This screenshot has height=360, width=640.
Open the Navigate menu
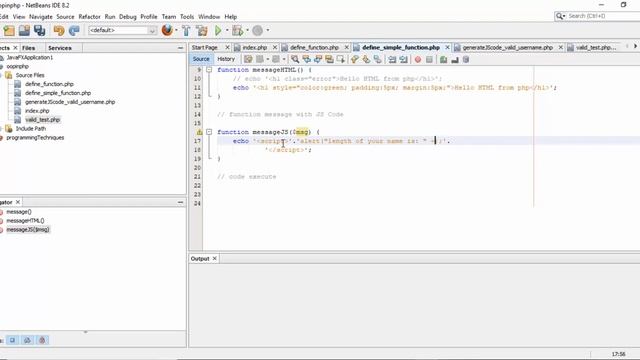41,17
